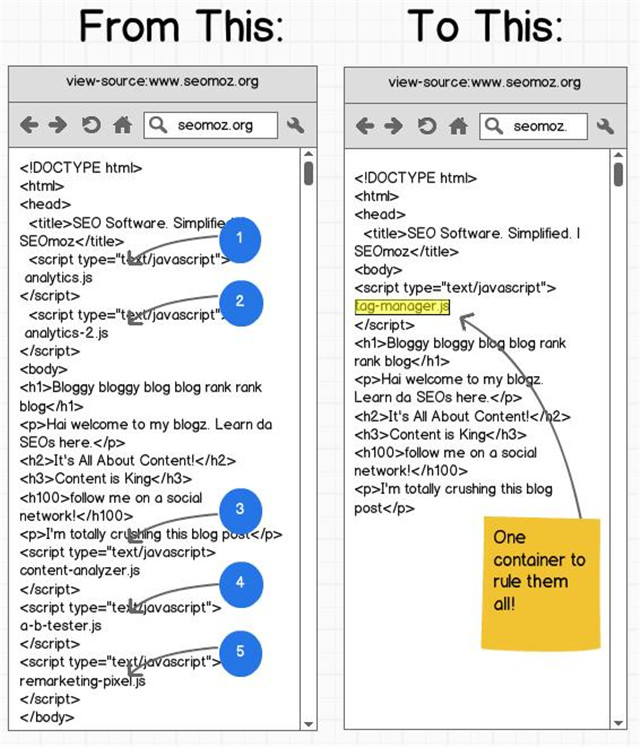Viewport: 640px width, 747px height.
Task: Click the '<body>' line in left browser
Action: pyautogui.click(x=43, y=369)
